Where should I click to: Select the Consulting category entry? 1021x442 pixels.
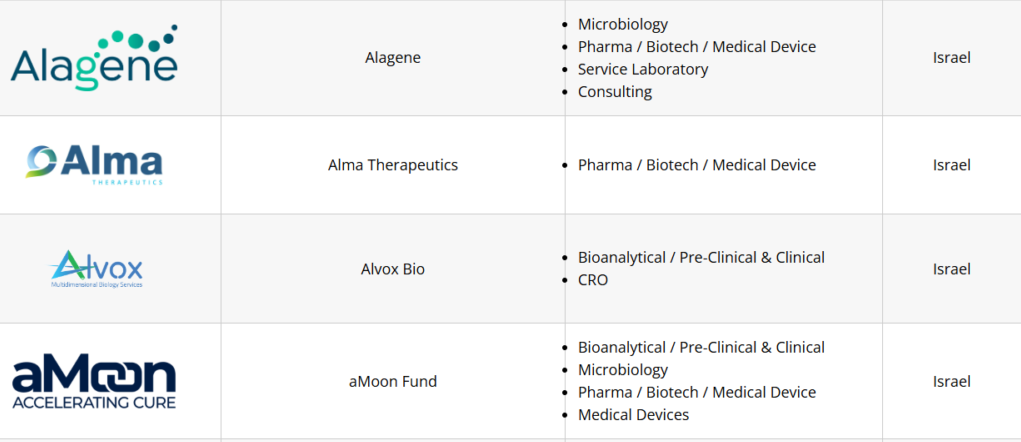click(614, 92)
